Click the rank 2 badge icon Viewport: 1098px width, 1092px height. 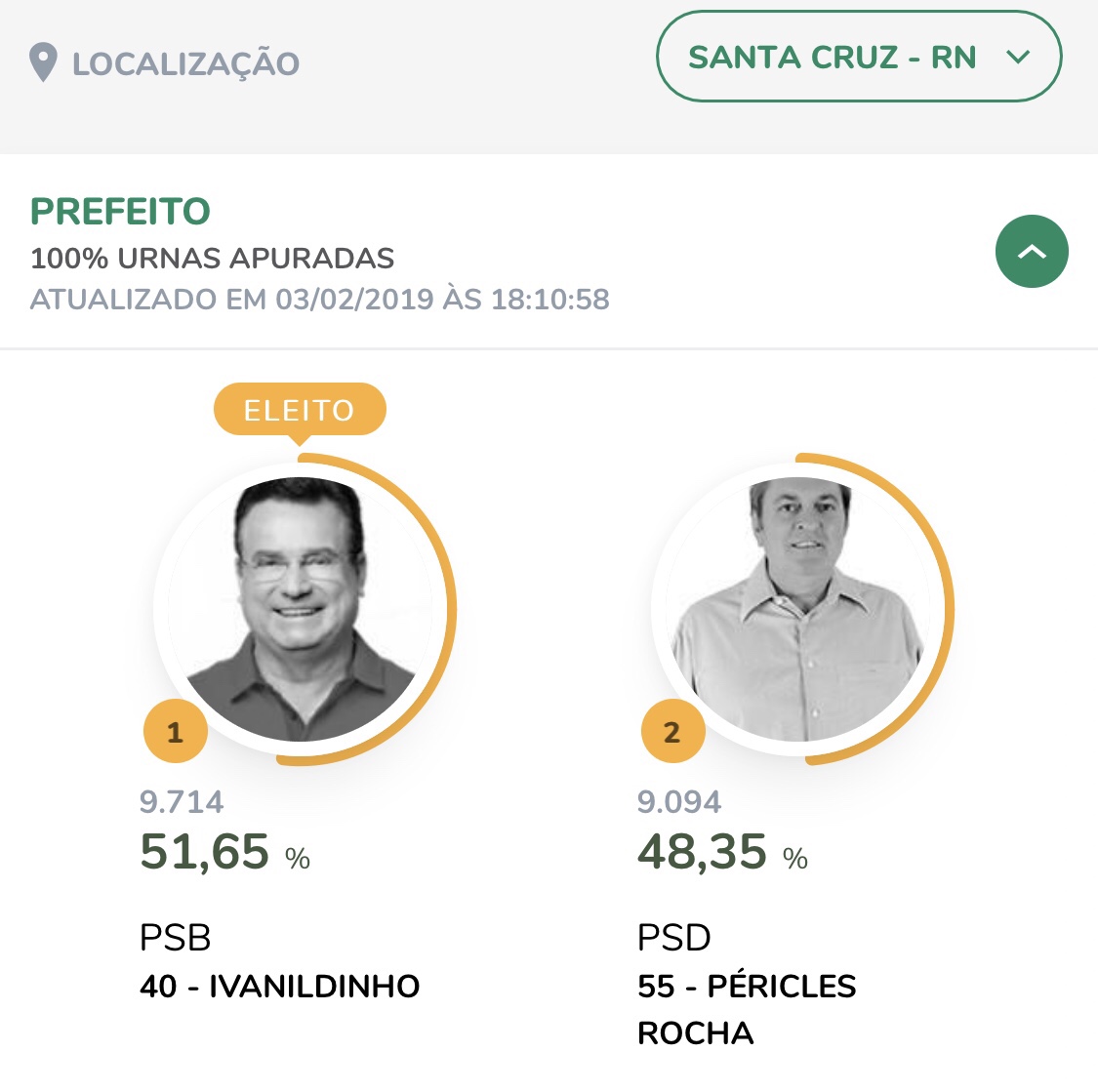672,732
